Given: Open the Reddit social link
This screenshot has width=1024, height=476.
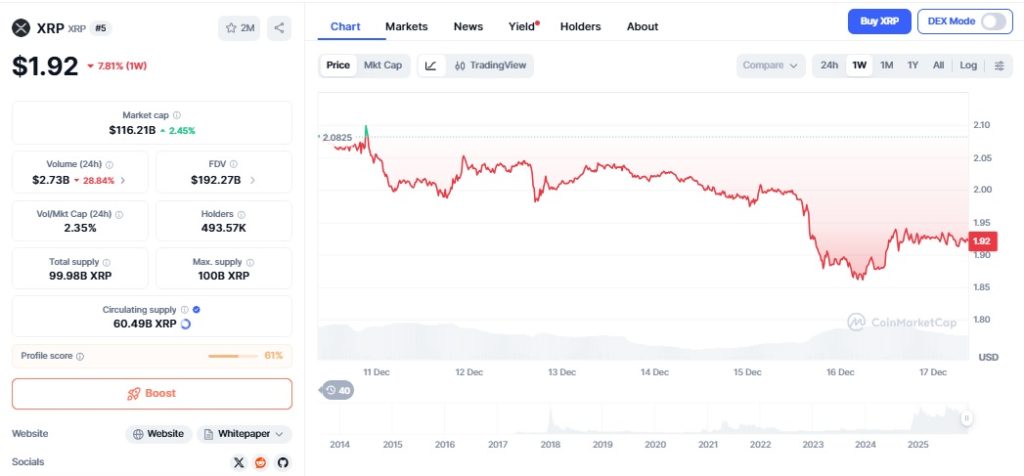Looking at the screenshot, I should click(261, 462).
